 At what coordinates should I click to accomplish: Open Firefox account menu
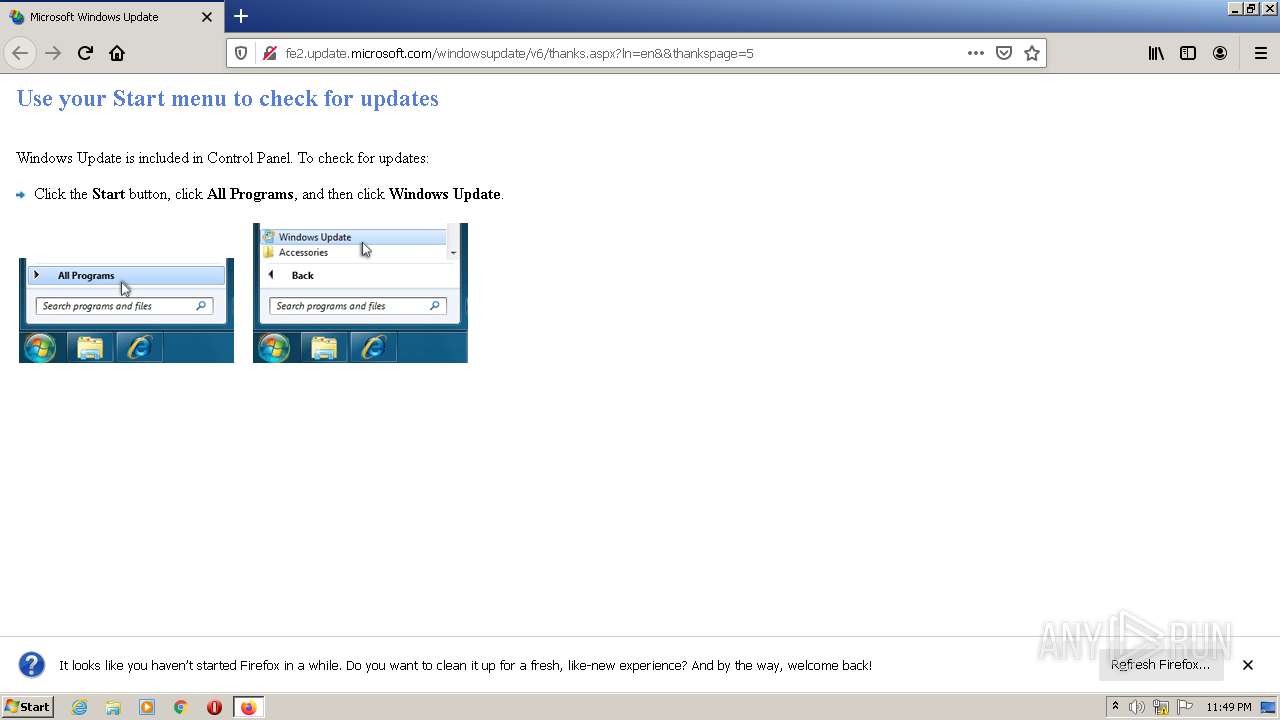[x=1220, y=53]
